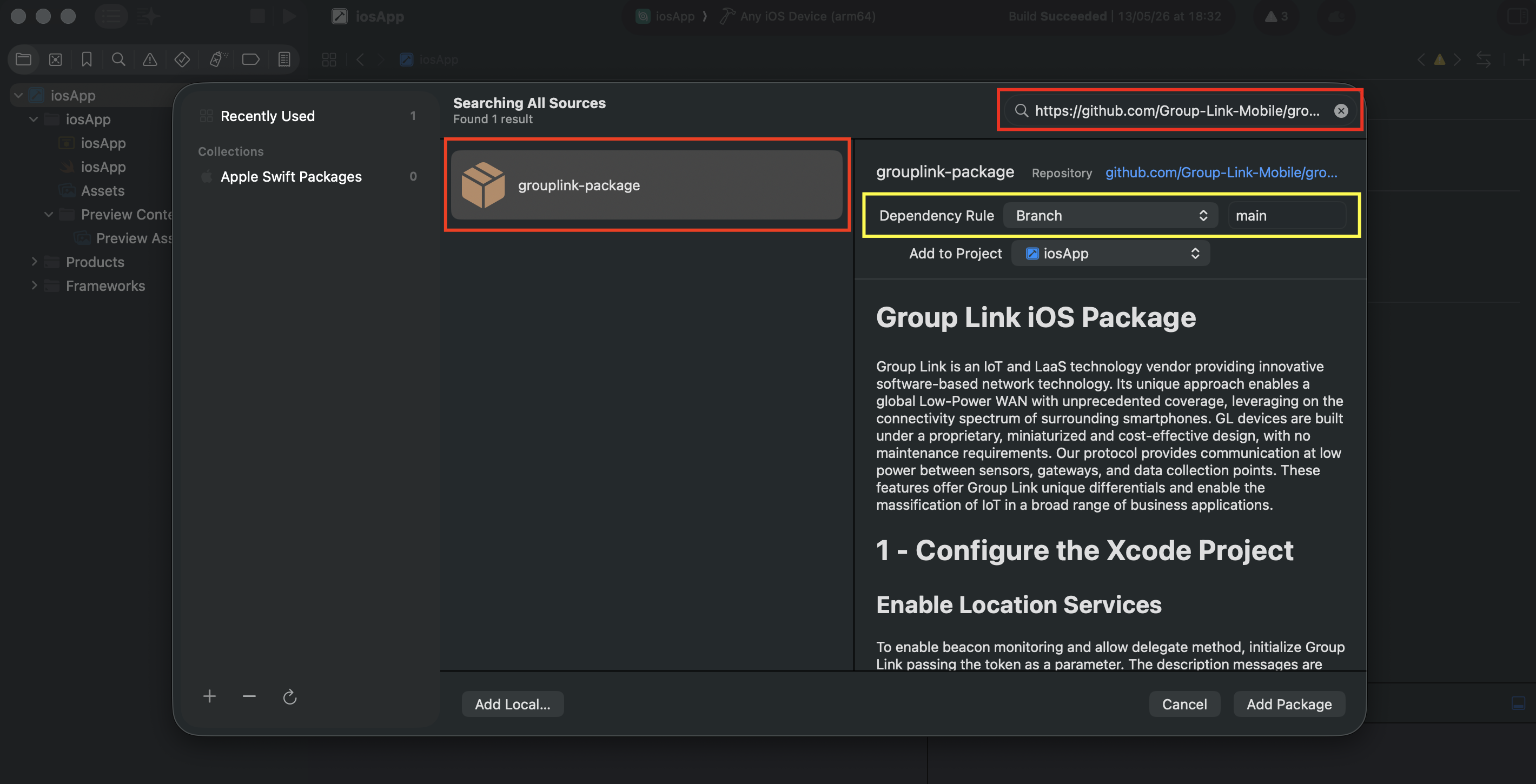The height and width of the screenshot is (784, 1536).
Task: Select the Assets item in navigator
Action: coord(103,191)
